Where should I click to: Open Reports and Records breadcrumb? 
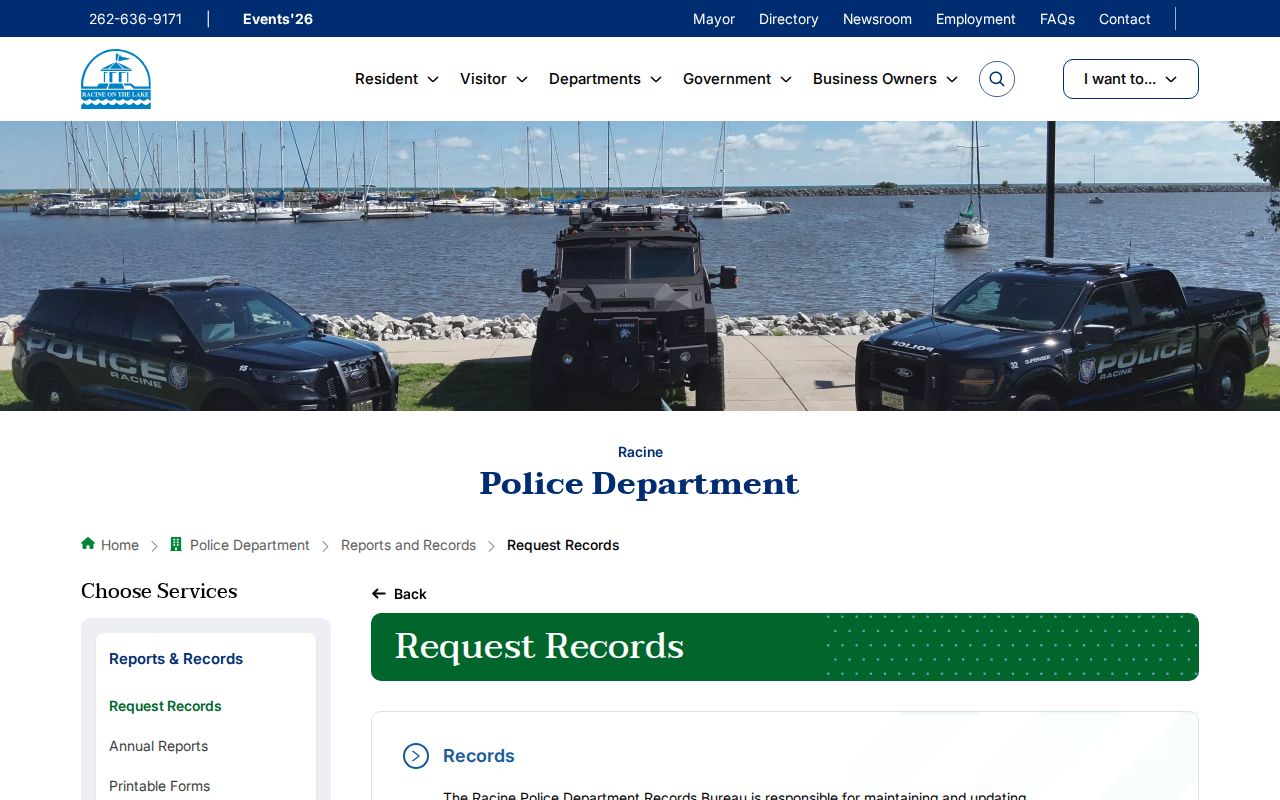tap(408, 545)
